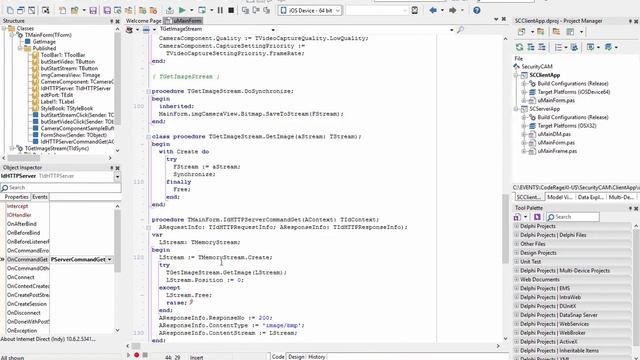
Task: Collapse the Classes node in Structure tree
Action: click(4, 28)
